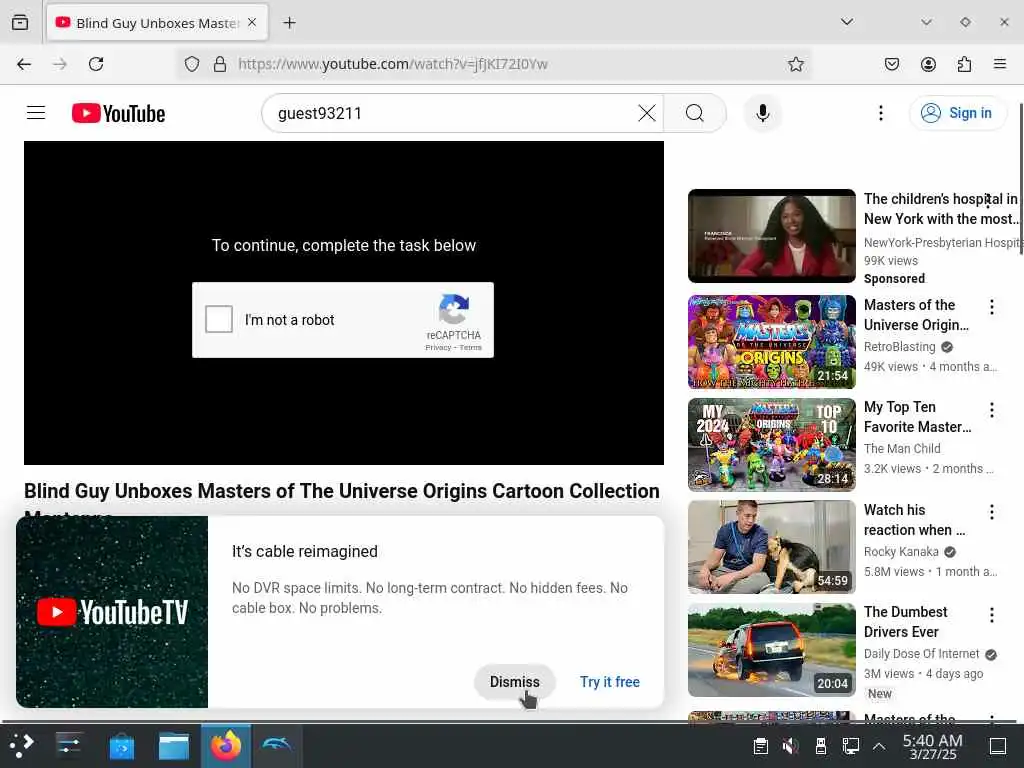Open Firefox account icon
This screenshot has height=768, width=1024.
click(928, 64)
